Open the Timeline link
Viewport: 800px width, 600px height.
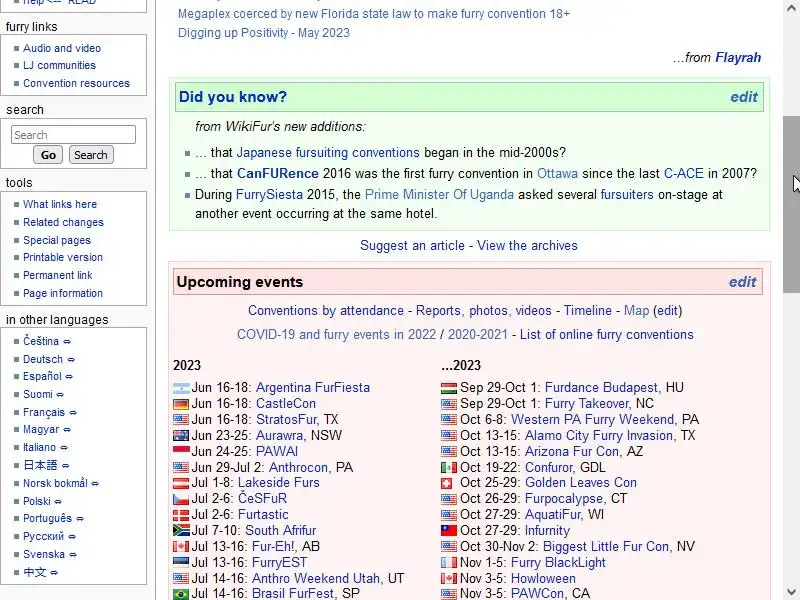click(587, 311)
